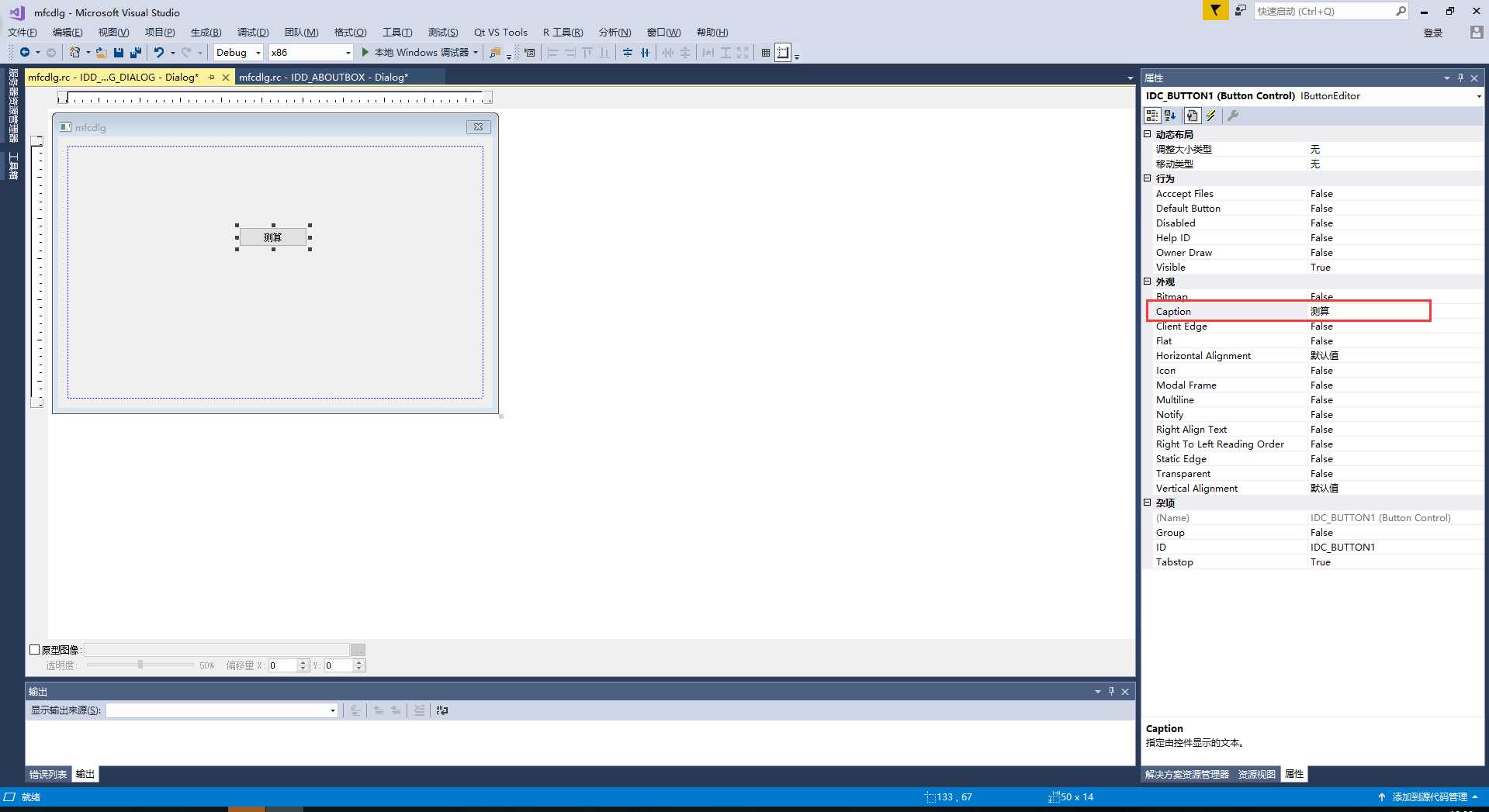Select the 测算 button in the dialog

point(273,237)
